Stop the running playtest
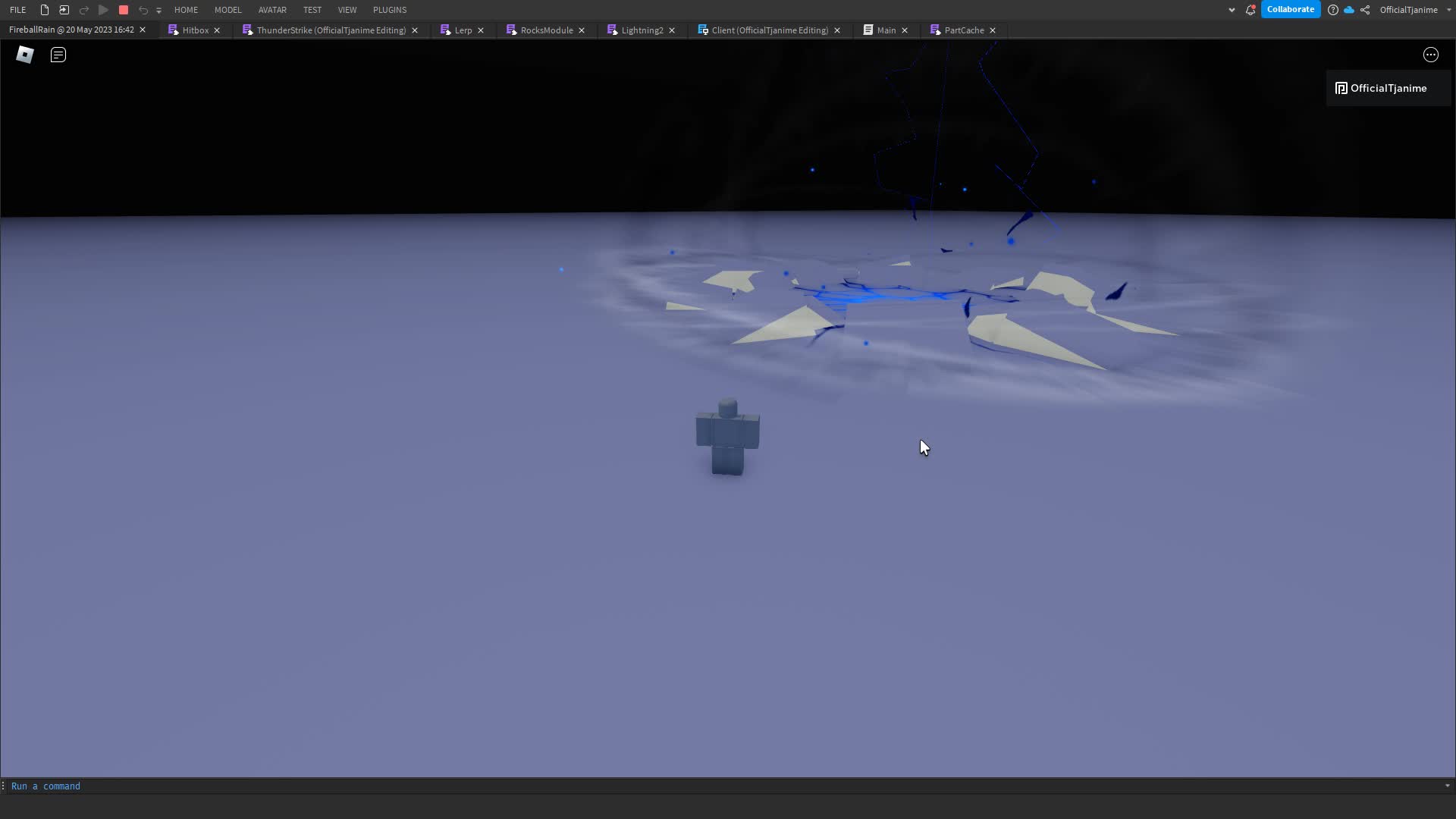 [124, 10]
